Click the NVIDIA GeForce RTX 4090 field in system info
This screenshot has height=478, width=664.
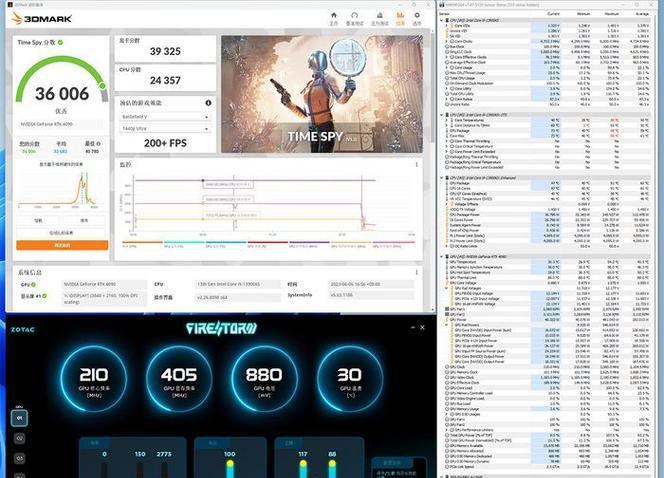104,284
